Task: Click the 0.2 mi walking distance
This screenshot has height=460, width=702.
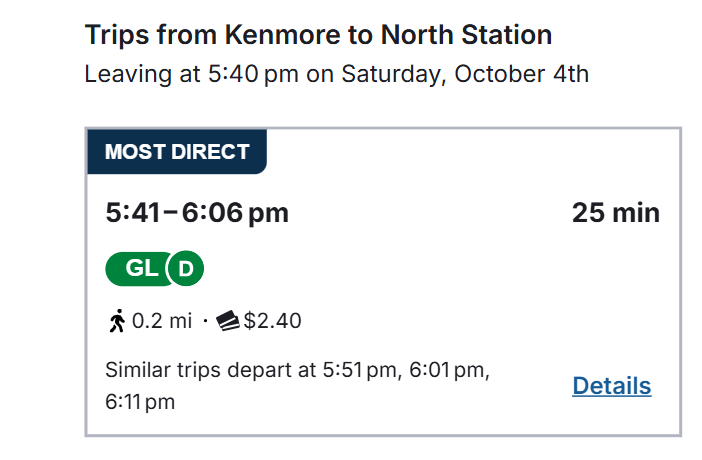Action: [162, 321]
